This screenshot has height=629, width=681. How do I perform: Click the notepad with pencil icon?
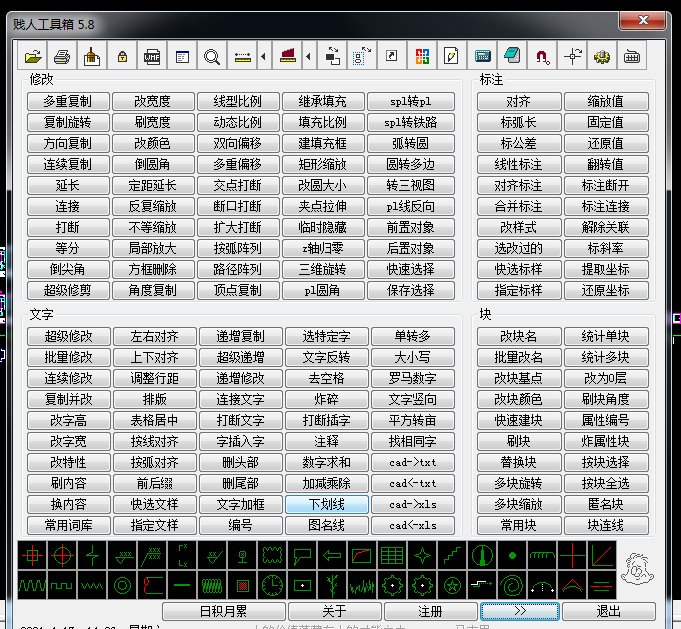452,56
